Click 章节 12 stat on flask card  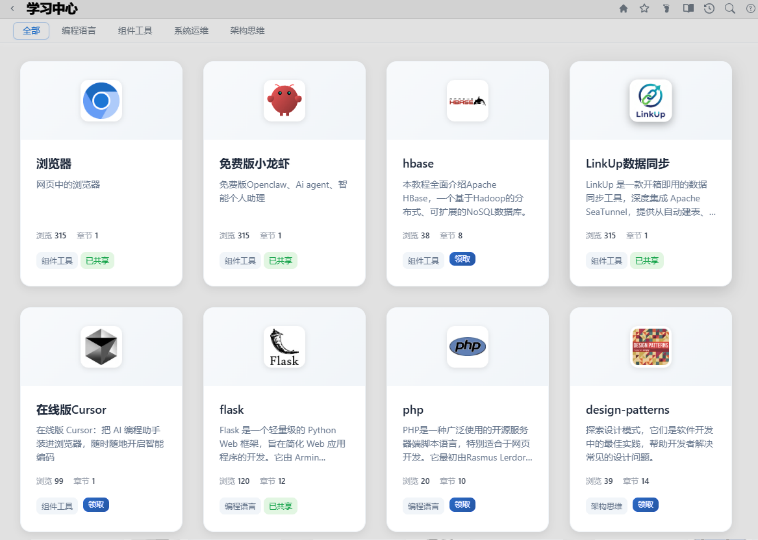click(273, 481)
